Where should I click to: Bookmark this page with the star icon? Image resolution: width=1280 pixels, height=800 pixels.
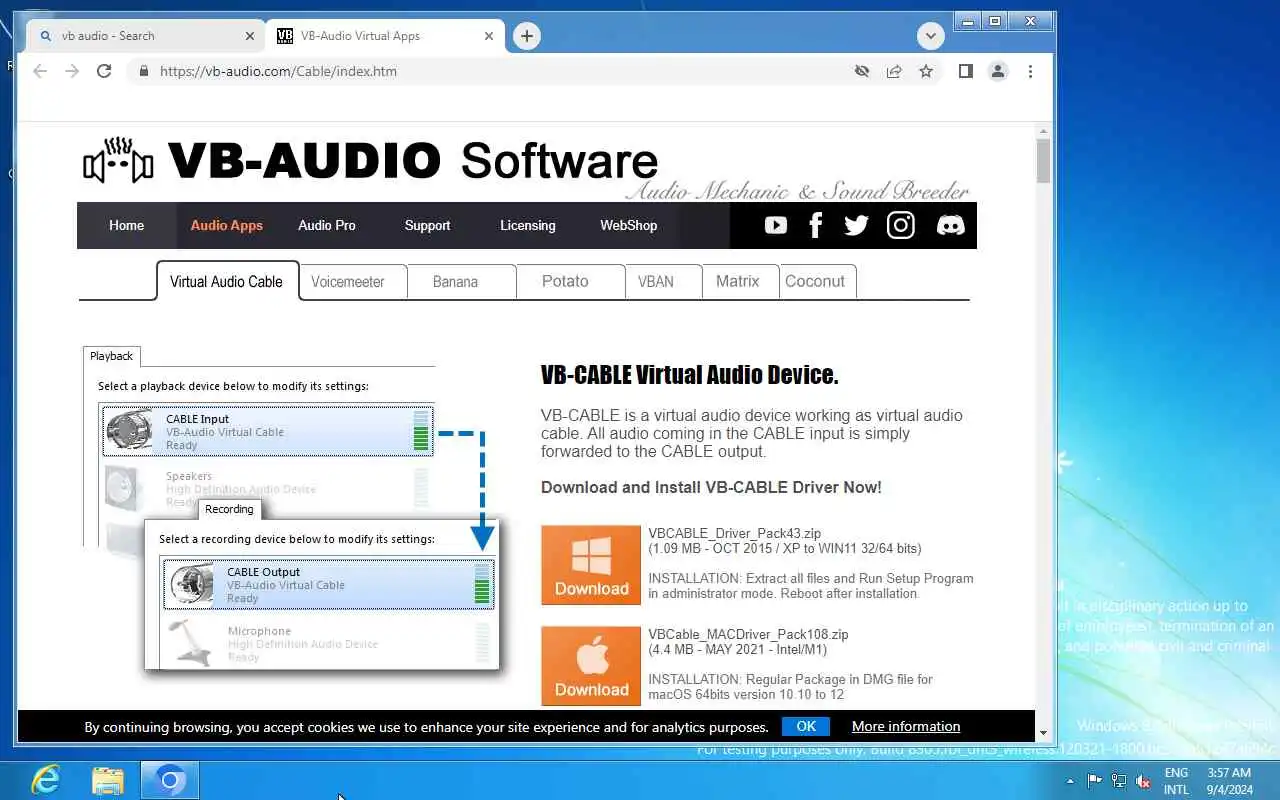926,71
